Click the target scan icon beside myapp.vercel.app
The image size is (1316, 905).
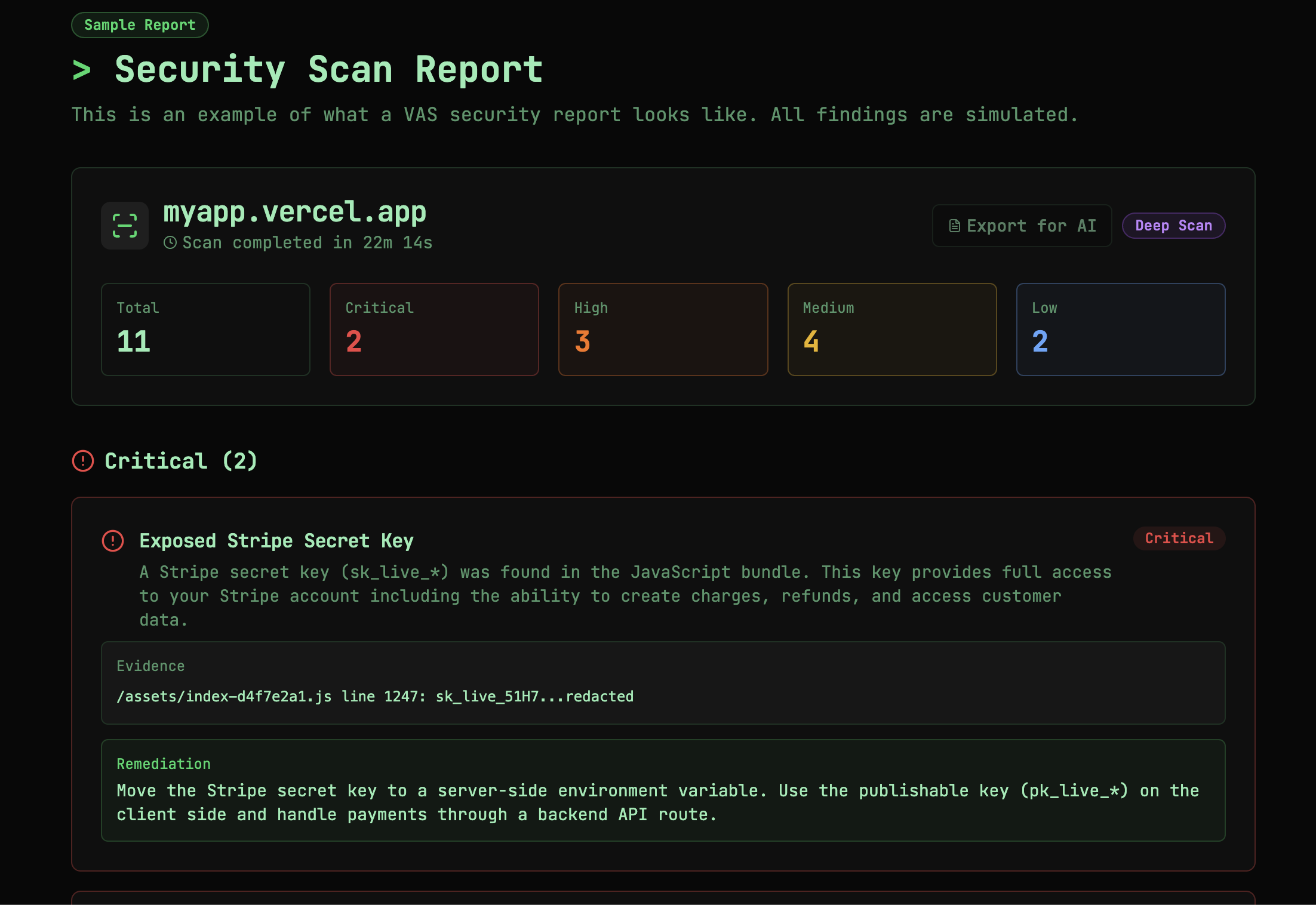click(124, 226)
